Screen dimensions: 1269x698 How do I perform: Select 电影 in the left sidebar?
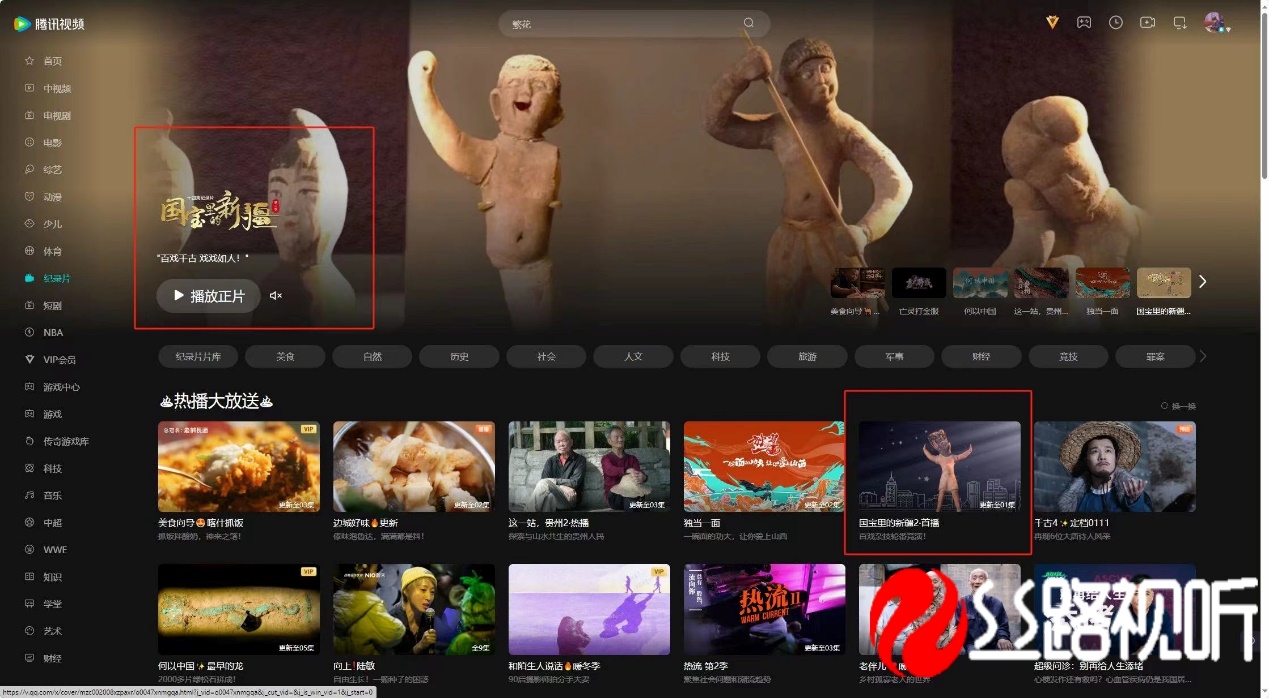52,143
